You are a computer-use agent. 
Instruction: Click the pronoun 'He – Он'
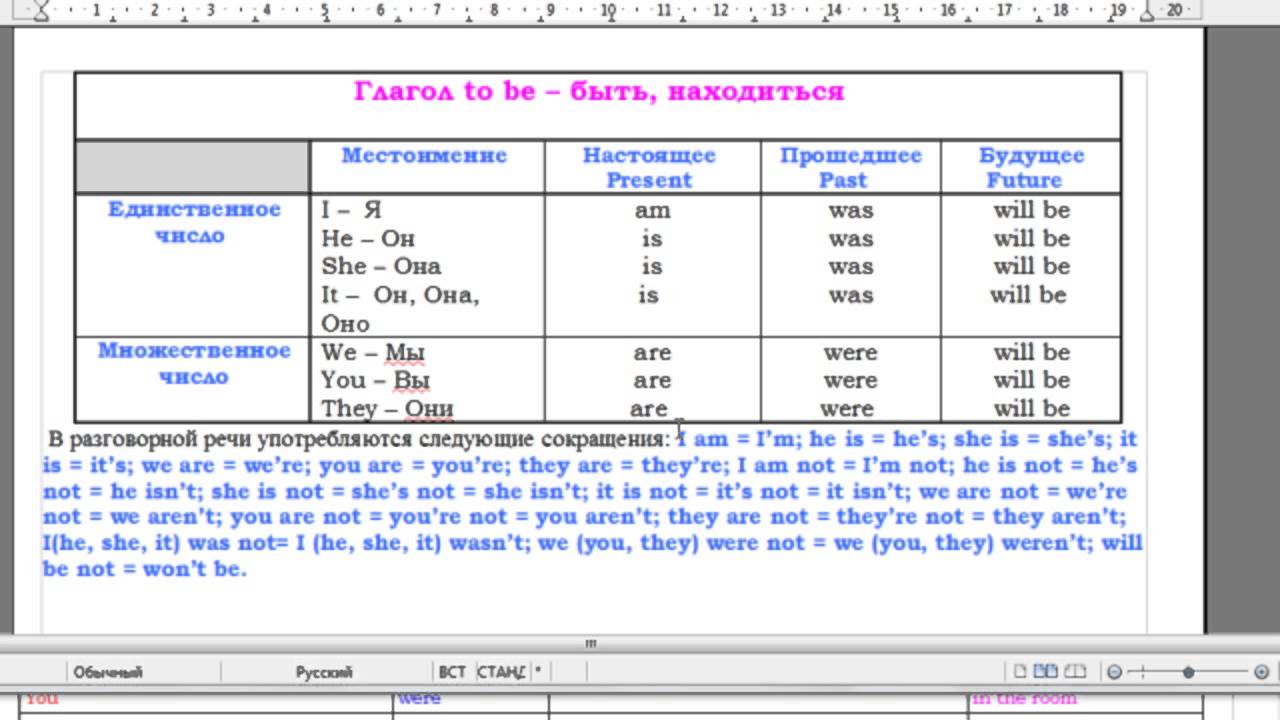pos(367,238)
